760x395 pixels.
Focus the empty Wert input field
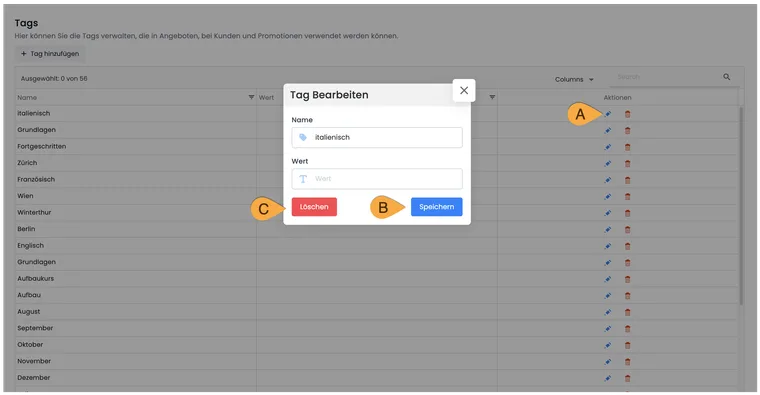[377, 179]
